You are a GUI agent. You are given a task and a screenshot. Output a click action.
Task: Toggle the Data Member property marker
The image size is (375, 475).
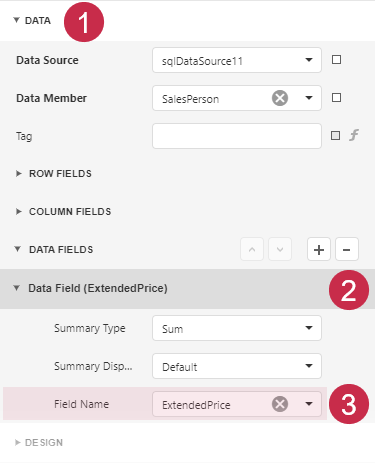(336, 98)
